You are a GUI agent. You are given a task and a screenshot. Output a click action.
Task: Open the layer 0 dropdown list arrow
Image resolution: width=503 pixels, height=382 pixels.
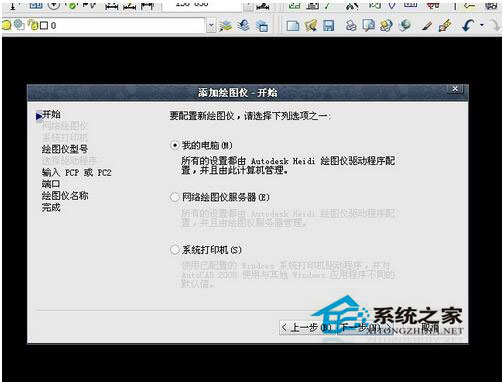pyautogui.click(x=211, y=26)
